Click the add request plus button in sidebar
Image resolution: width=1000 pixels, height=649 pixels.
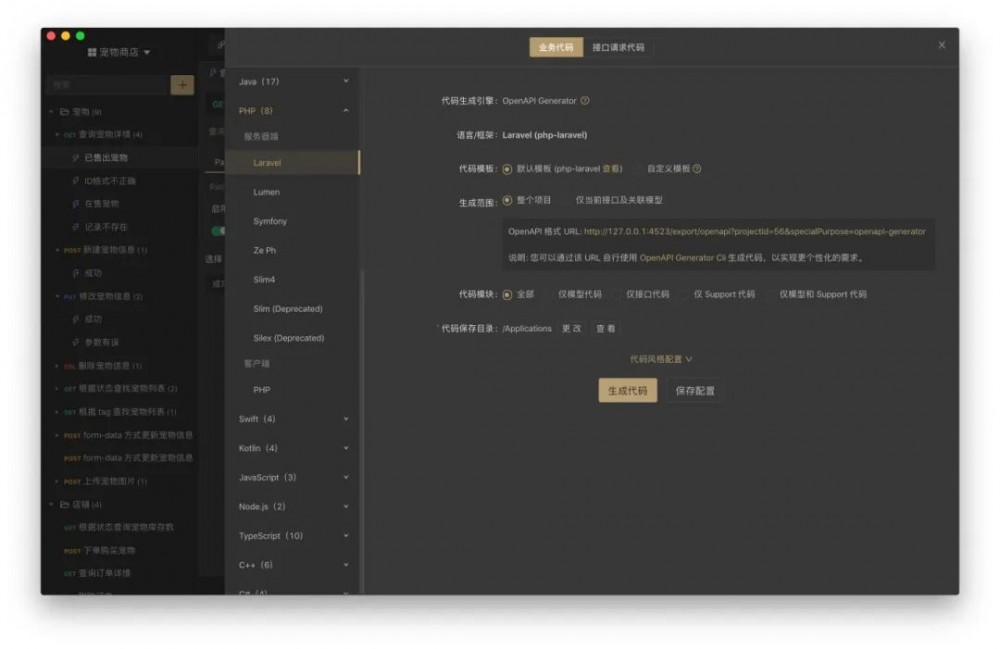point(182,85)
